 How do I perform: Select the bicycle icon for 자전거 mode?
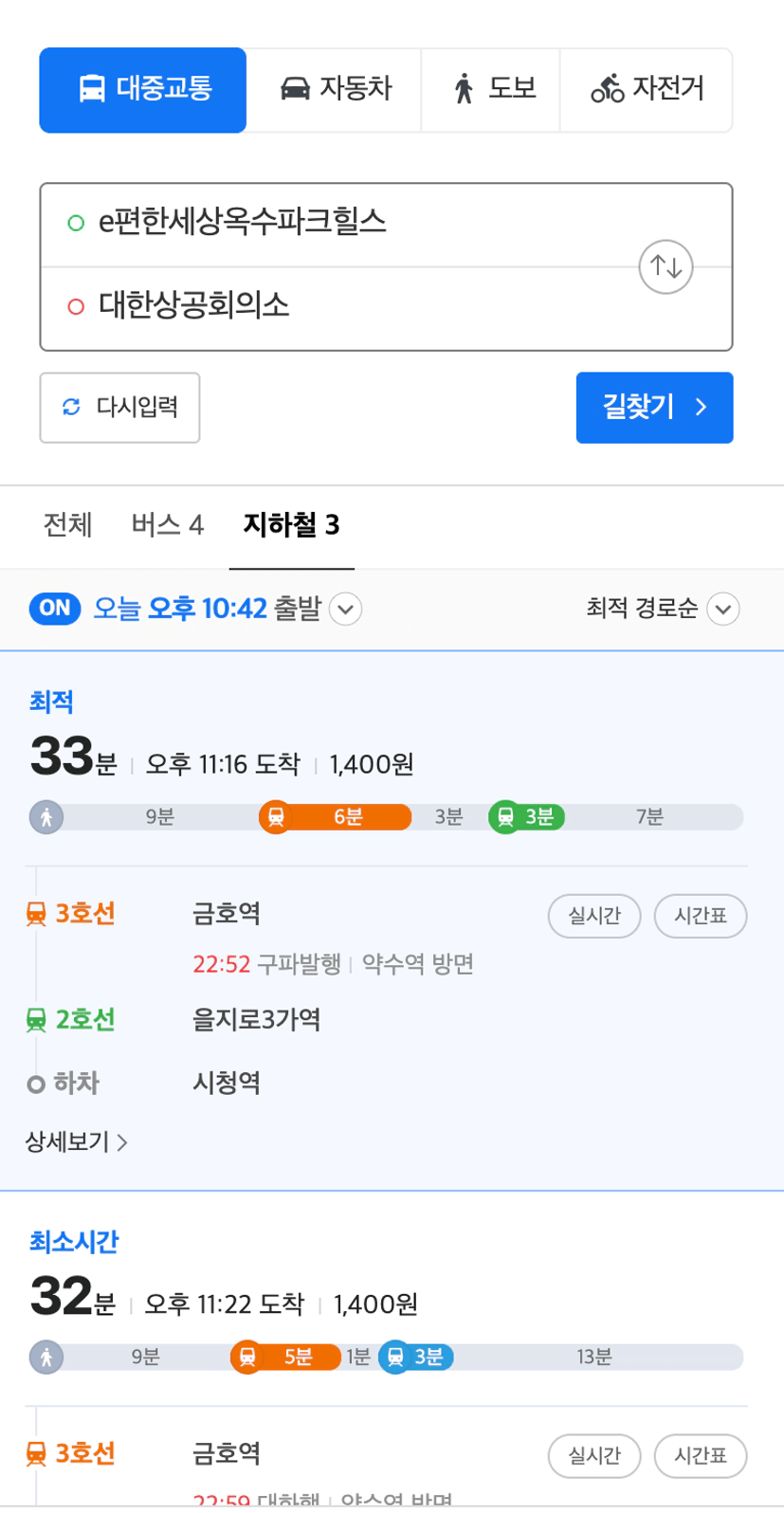pos(608,89)
